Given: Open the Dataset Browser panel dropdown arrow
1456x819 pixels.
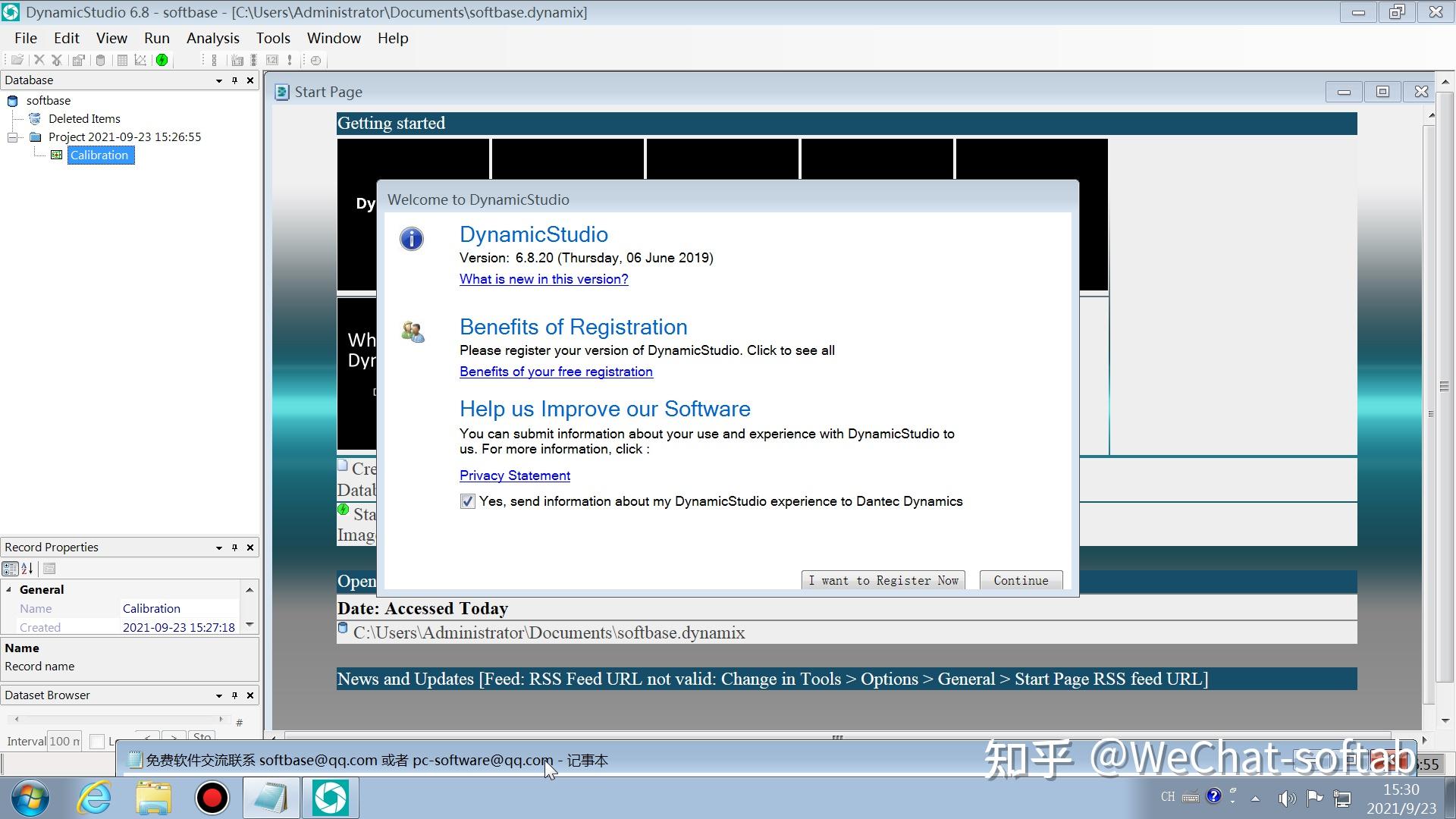Looking at the screenshot, I should click(x=218, y=695).
